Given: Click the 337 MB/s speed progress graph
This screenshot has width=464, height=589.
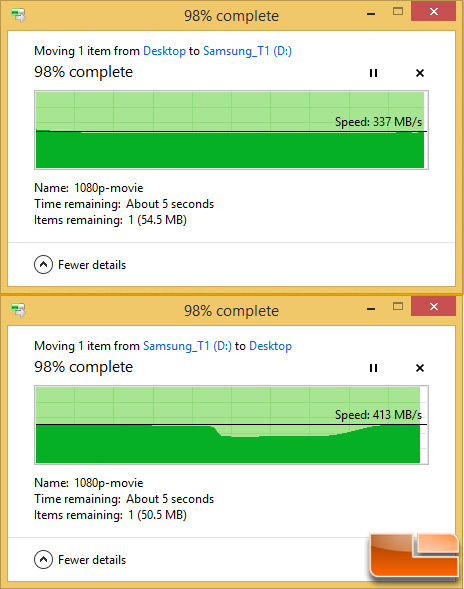Looking at the screenshot, I should pos(231,130).
